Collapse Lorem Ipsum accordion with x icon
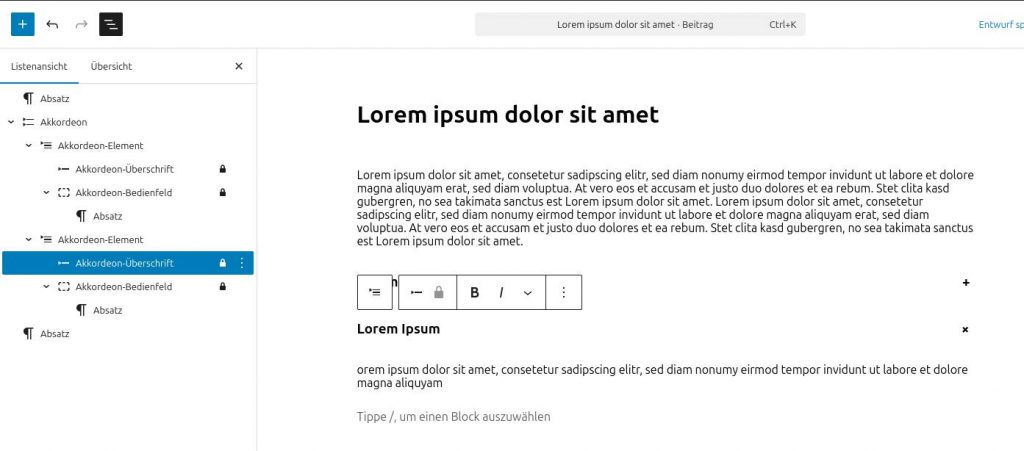The image size is (1024, 451). click(965, 330)
